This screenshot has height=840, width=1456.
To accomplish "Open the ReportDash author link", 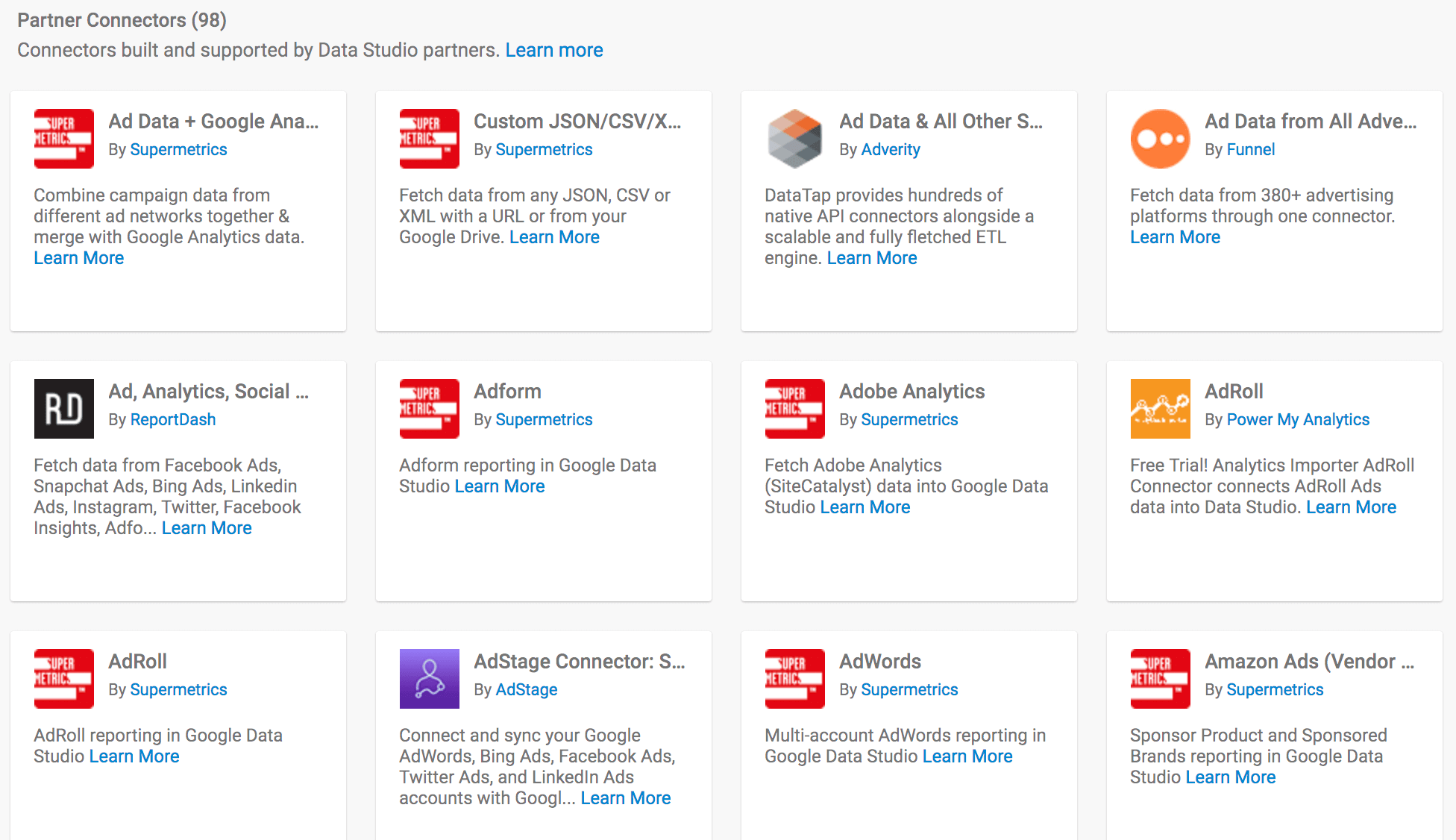I will (x=173, y=419).
